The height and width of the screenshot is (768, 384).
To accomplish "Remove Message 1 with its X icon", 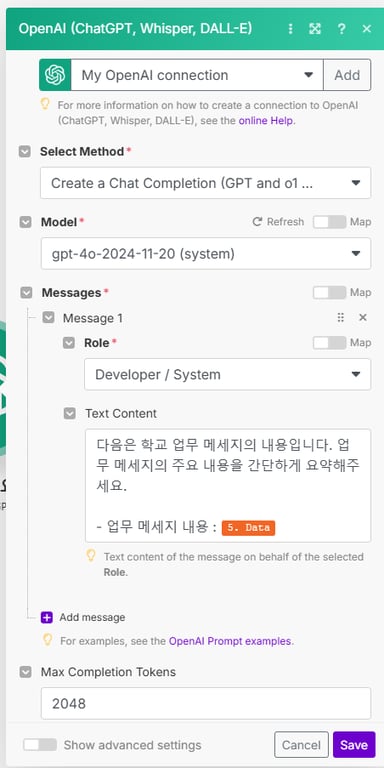I will coord(363,317).
